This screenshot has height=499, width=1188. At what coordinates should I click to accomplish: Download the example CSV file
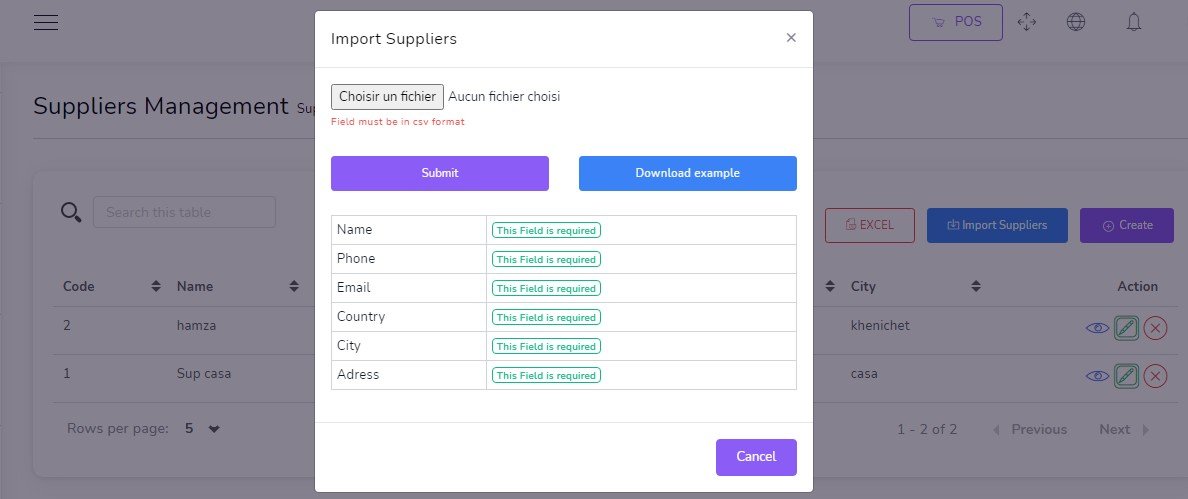(x=687, y=173)
